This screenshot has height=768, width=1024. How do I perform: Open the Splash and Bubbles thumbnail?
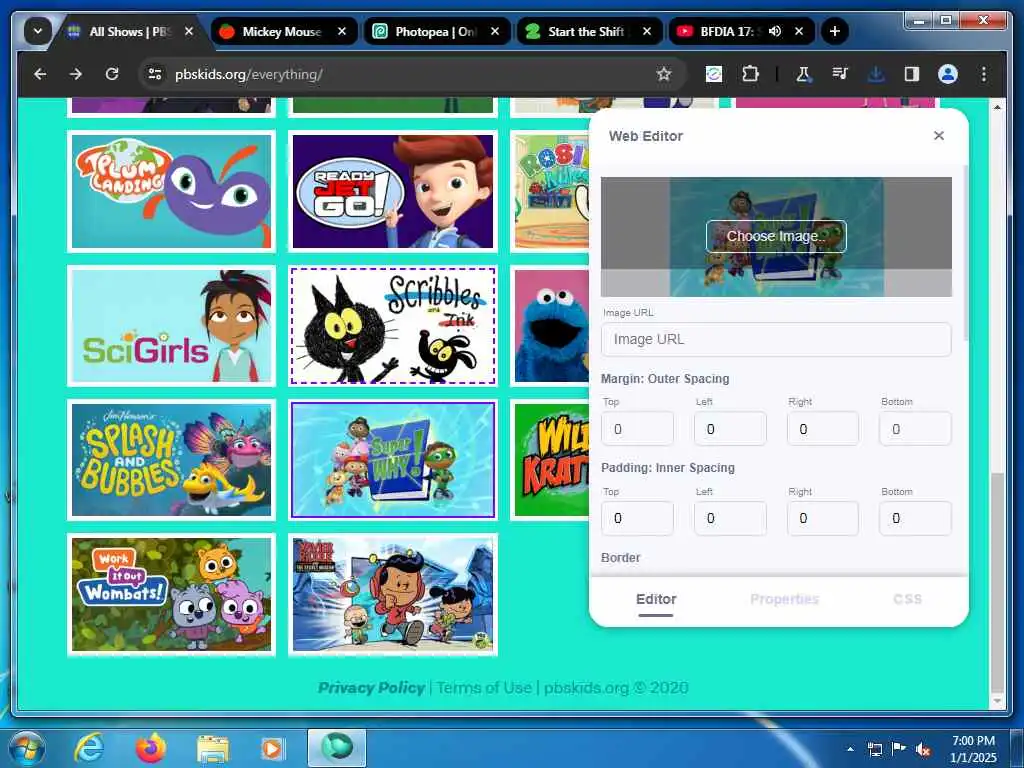point(171,460)
